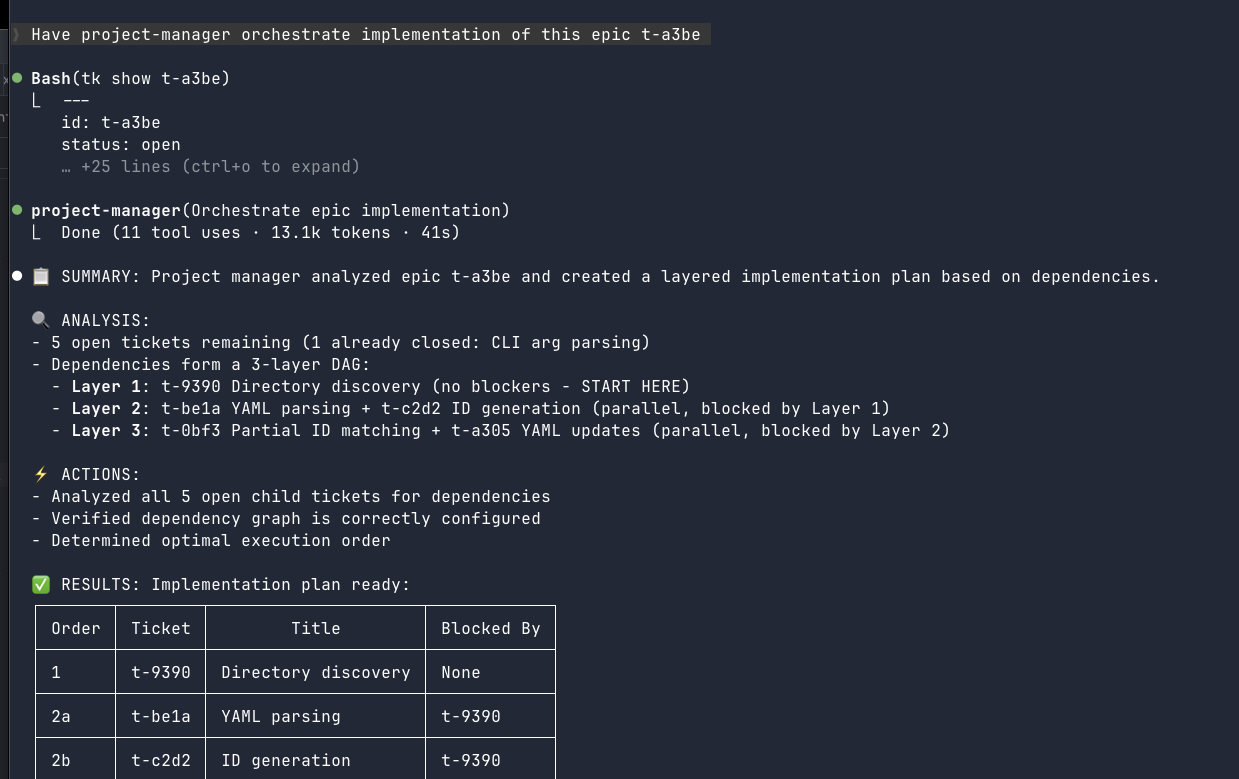Viewport: 1239px width, 779px height.
Task: Click the "Blocked By" column header
Action: (490, 629)
